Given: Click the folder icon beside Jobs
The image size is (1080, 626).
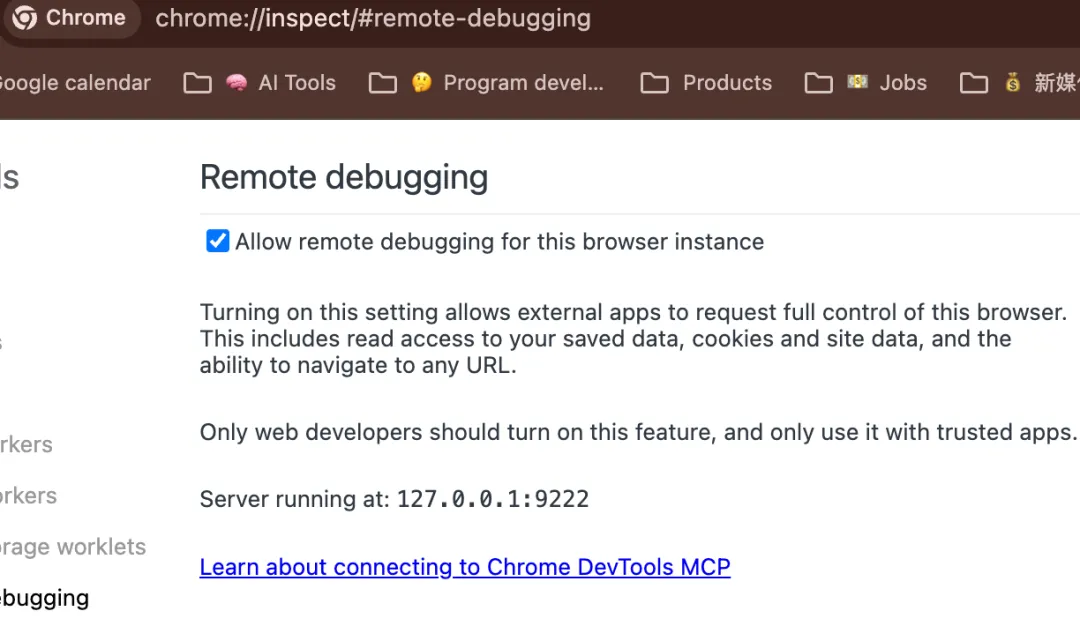Looking at the screenshot, I should tap(818, 83).
